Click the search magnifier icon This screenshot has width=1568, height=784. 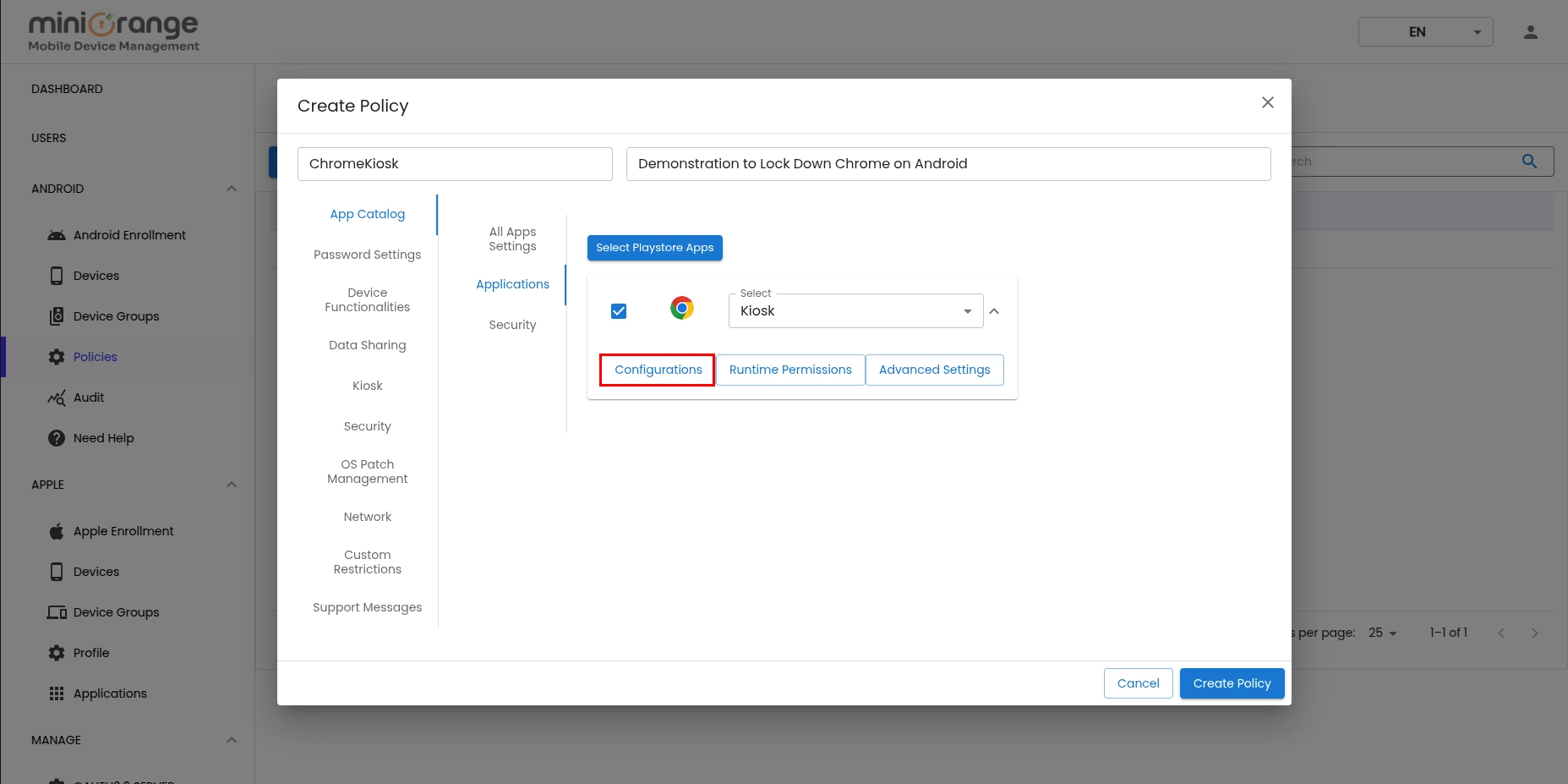point(1529,161)
